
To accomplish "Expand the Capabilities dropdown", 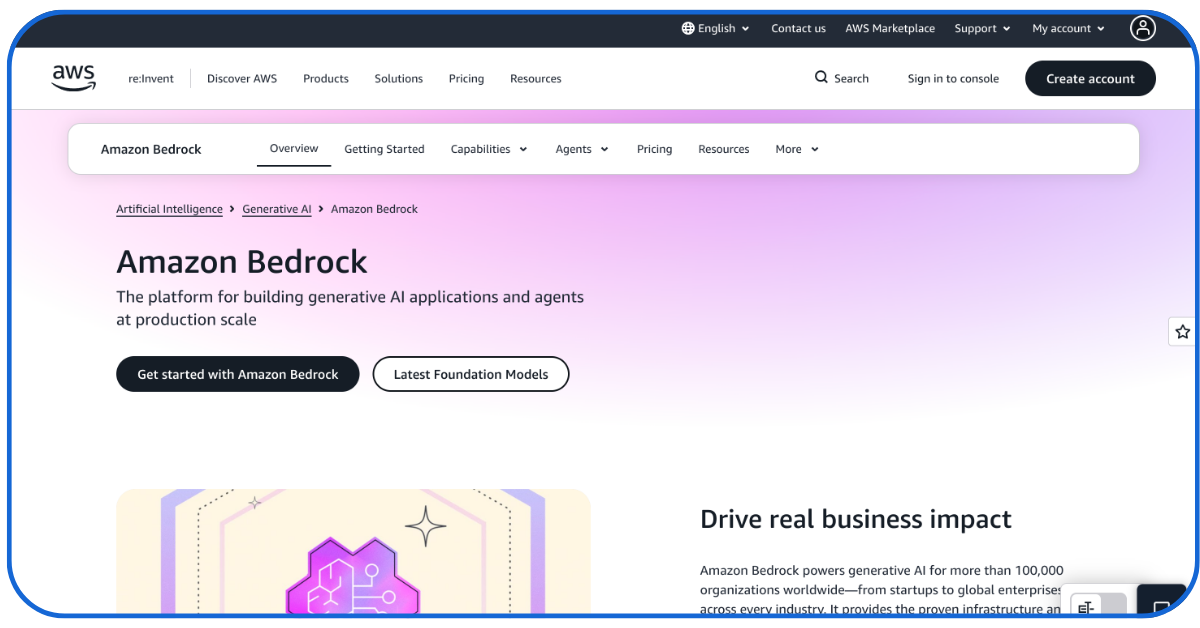I will pyautogui.click(x=489, y=149).
